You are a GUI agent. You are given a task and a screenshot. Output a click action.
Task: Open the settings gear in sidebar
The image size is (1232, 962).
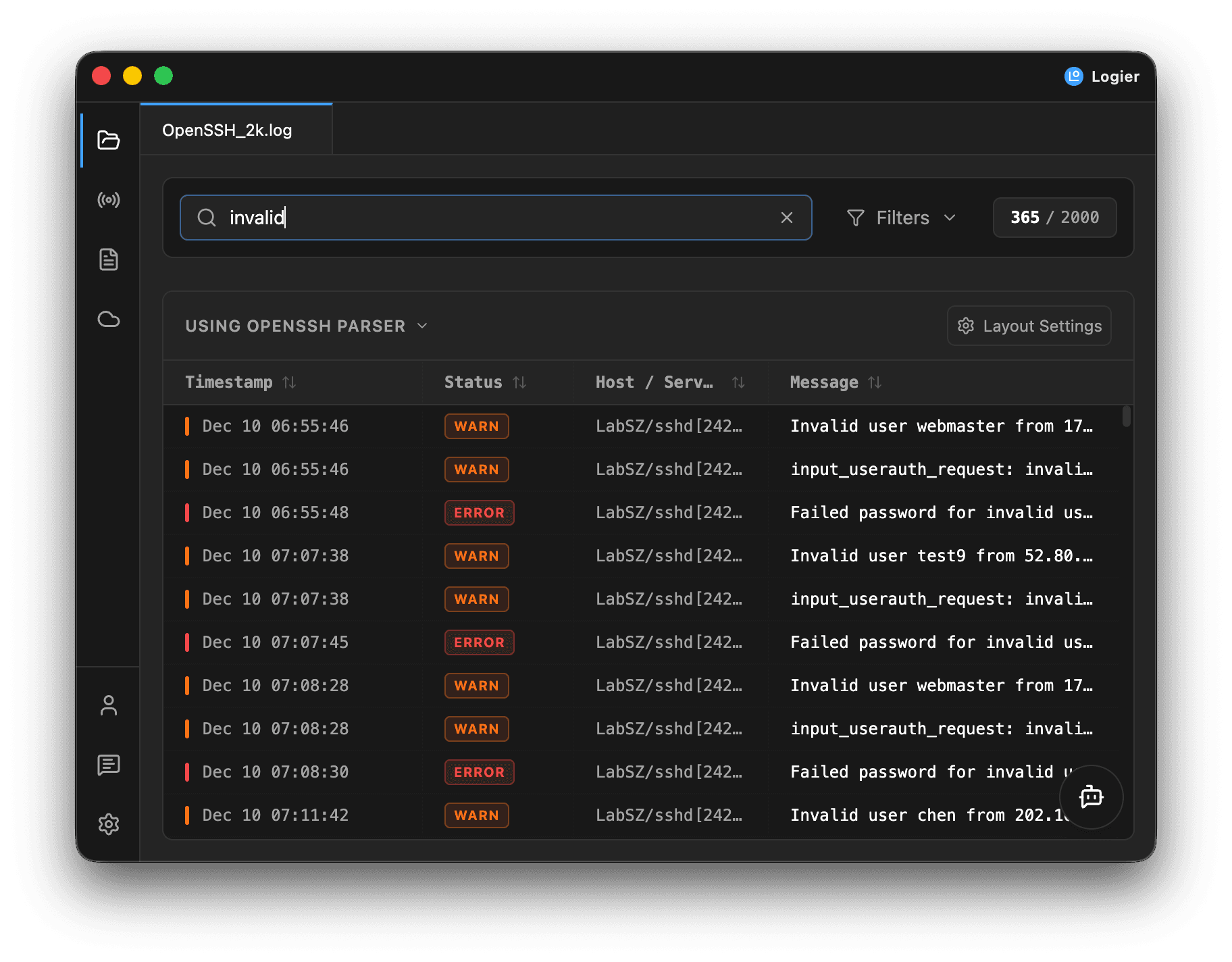(x=109, y=824)
